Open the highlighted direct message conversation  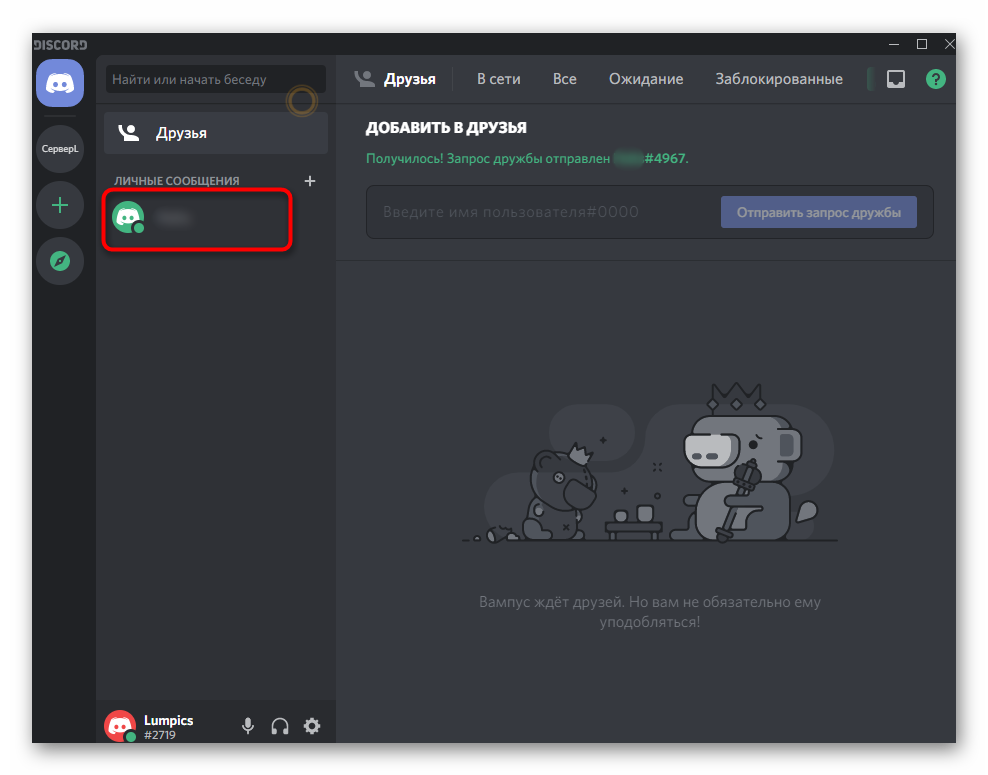(197, 218)
